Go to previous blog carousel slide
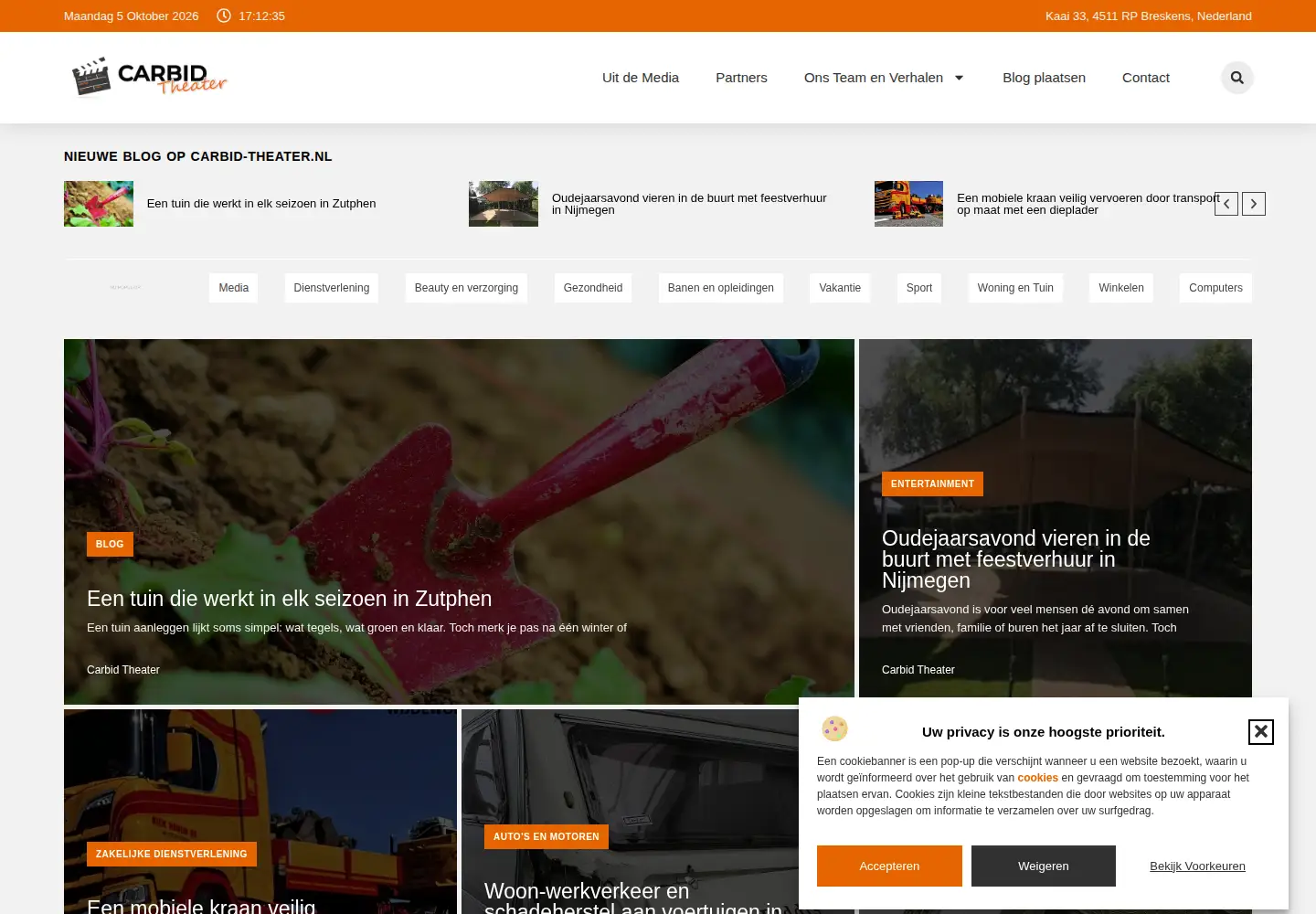The width and height of the screenshot is (1316, 914). click(1226, 204)
